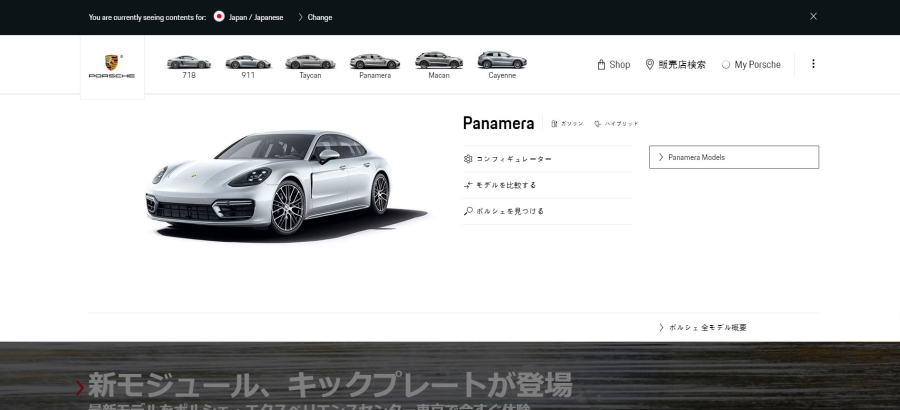The width and height of the screenshot is (900, 410).
Task: Click Change to switch country
Action: point(320,17)
